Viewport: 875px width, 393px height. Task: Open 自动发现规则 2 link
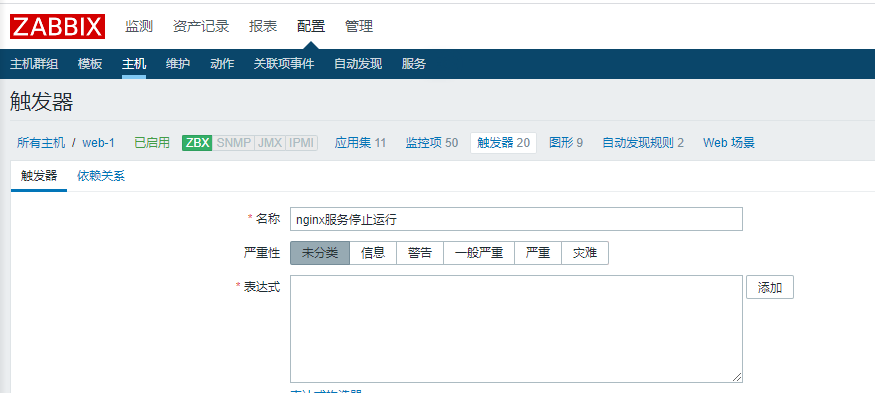point(643,143)
